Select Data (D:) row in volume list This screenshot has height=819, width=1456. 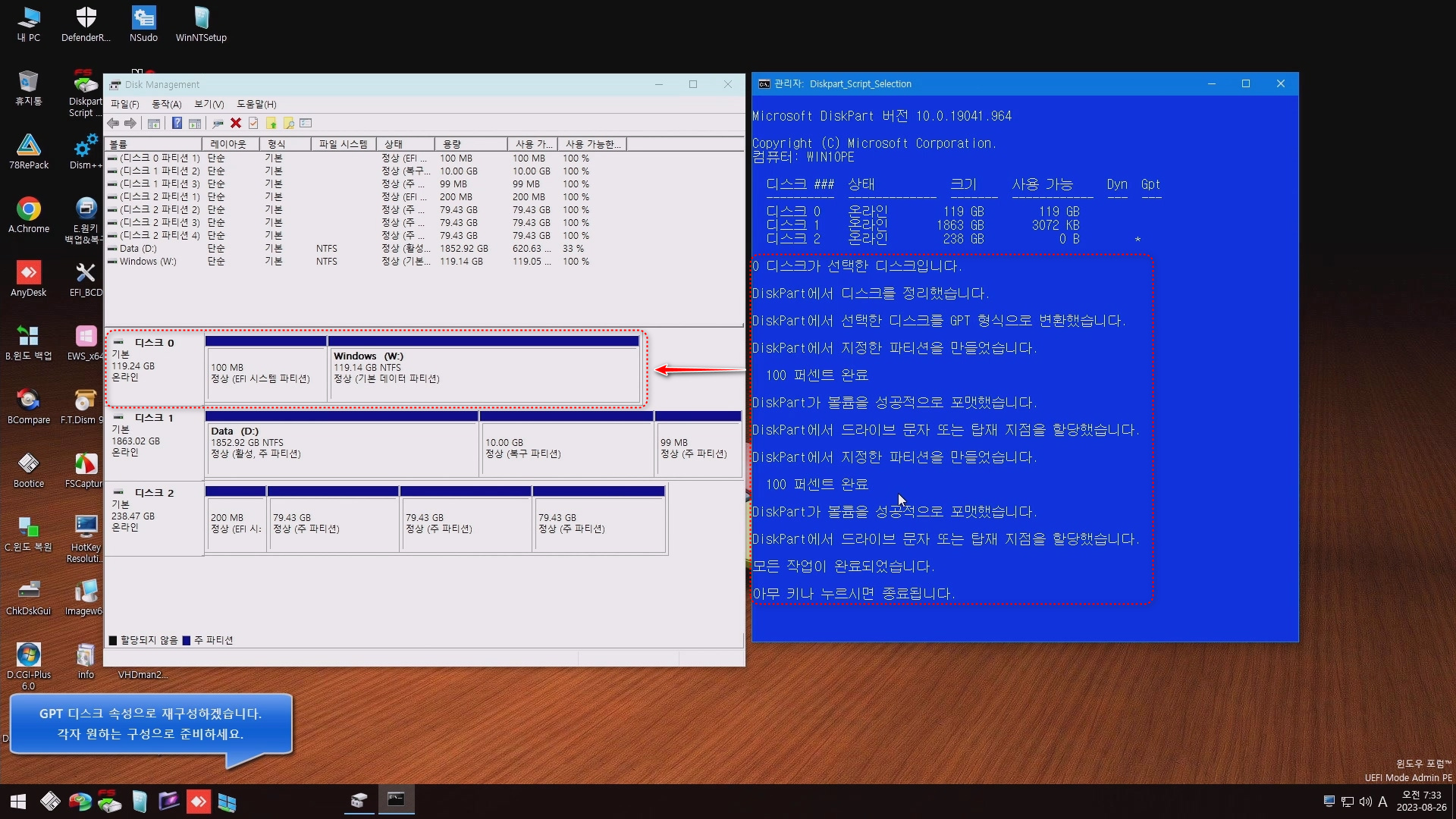pyautogui.click(x=138, y=249)
